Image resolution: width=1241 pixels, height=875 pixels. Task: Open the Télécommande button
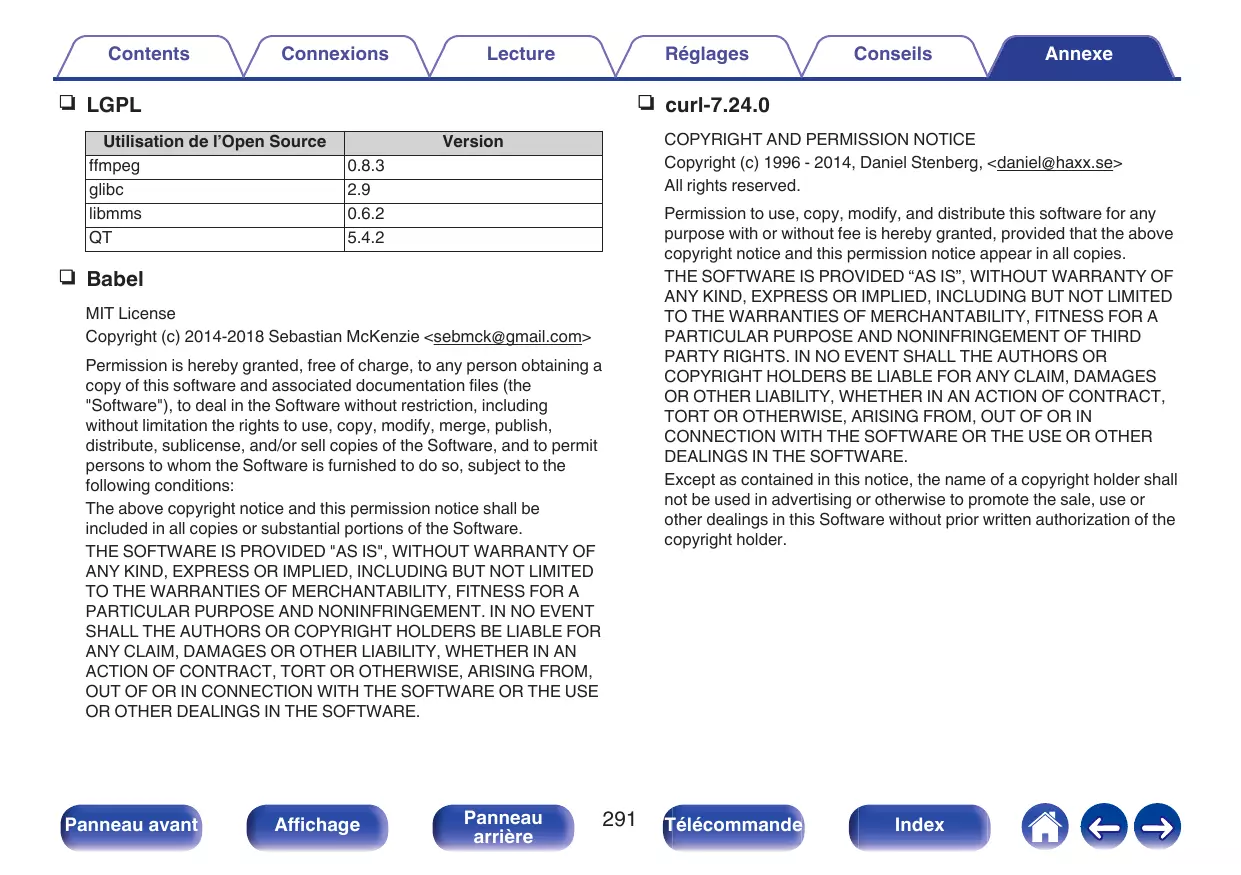click(733, 826)
